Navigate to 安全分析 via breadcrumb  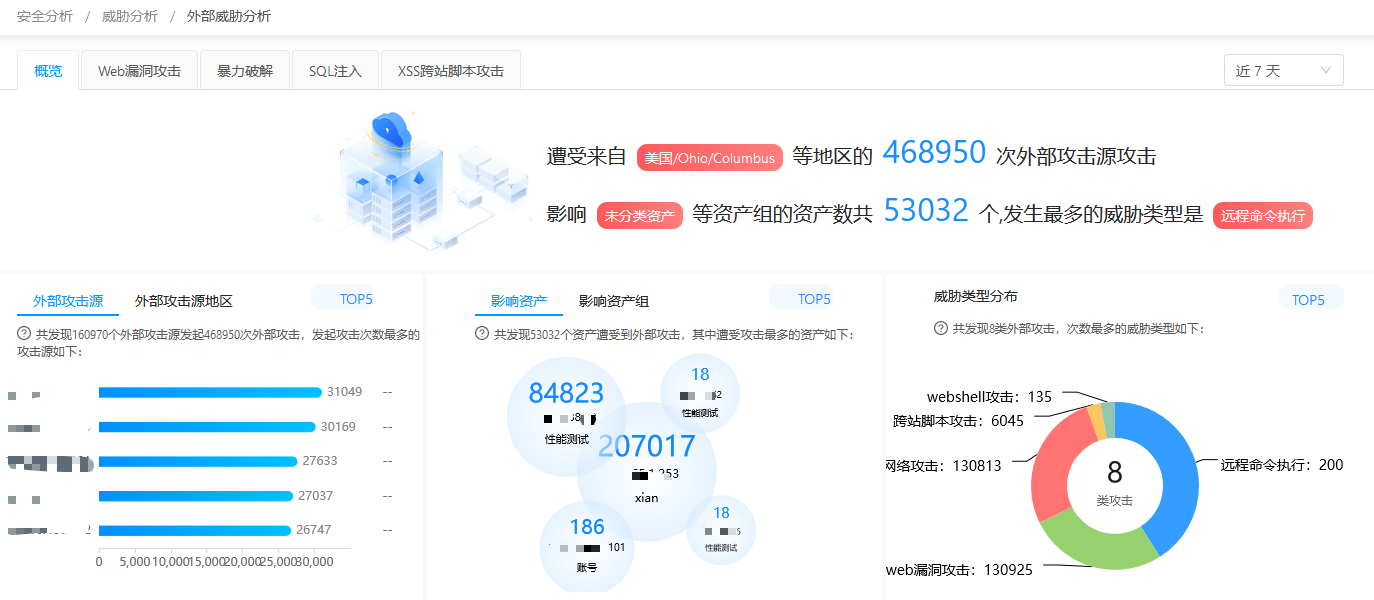pos(43,16)
